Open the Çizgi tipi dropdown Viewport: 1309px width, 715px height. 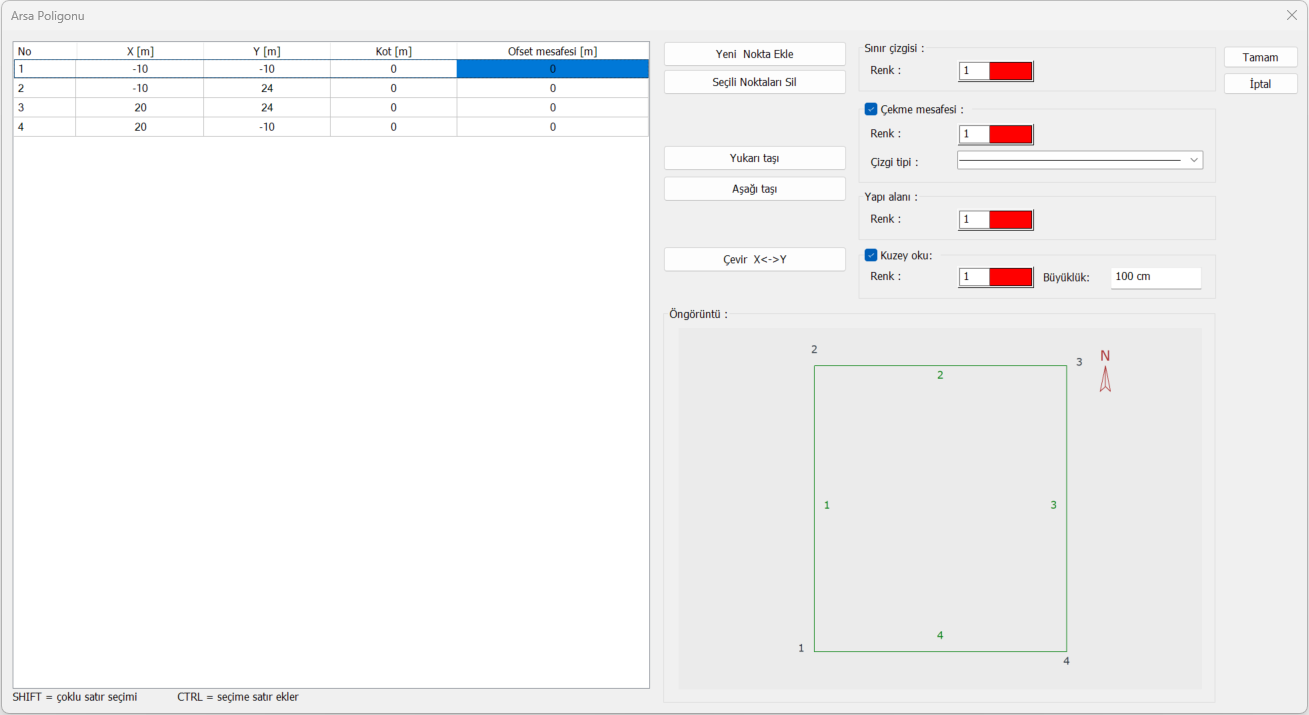1079,160
